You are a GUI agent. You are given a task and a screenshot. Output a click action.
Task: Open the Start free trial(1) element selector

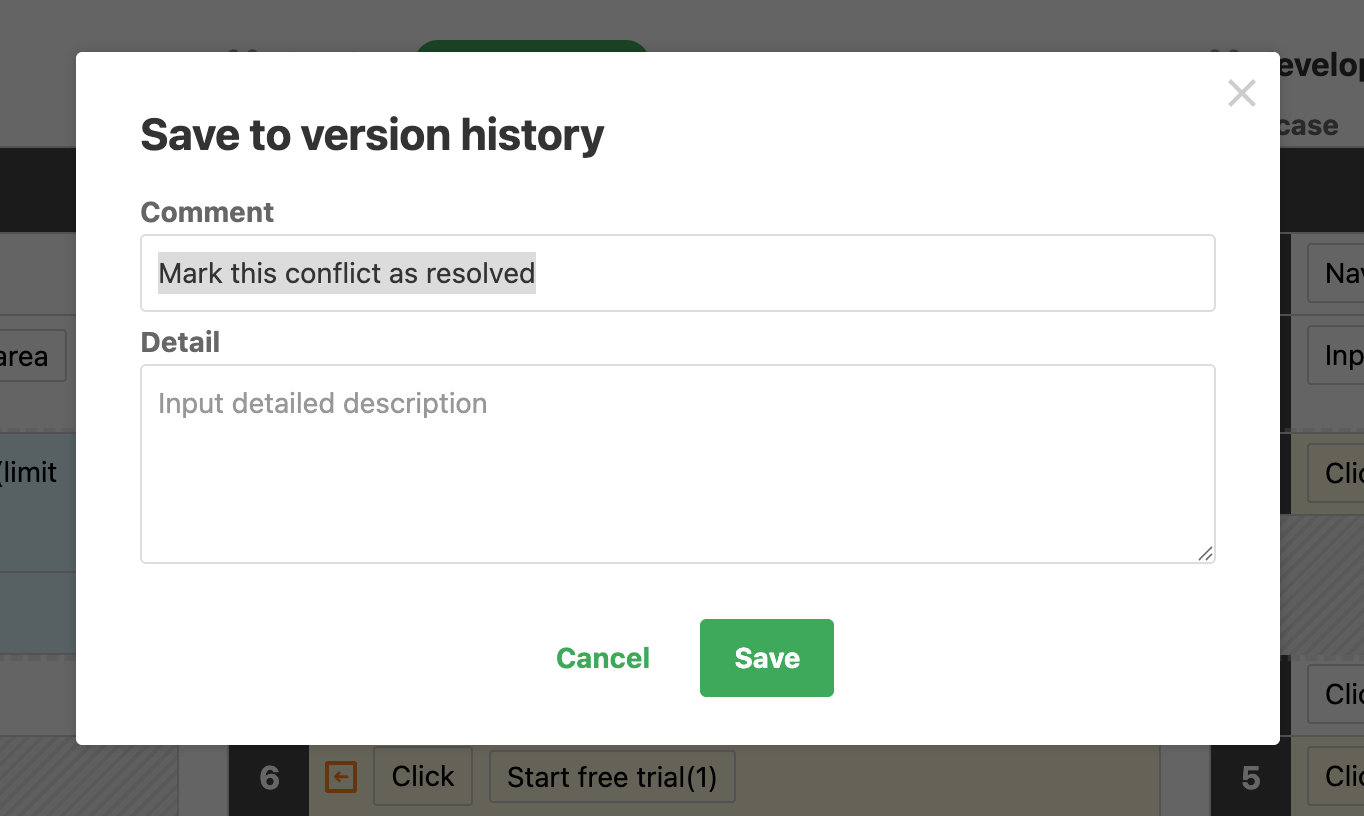tap(611, 777)
